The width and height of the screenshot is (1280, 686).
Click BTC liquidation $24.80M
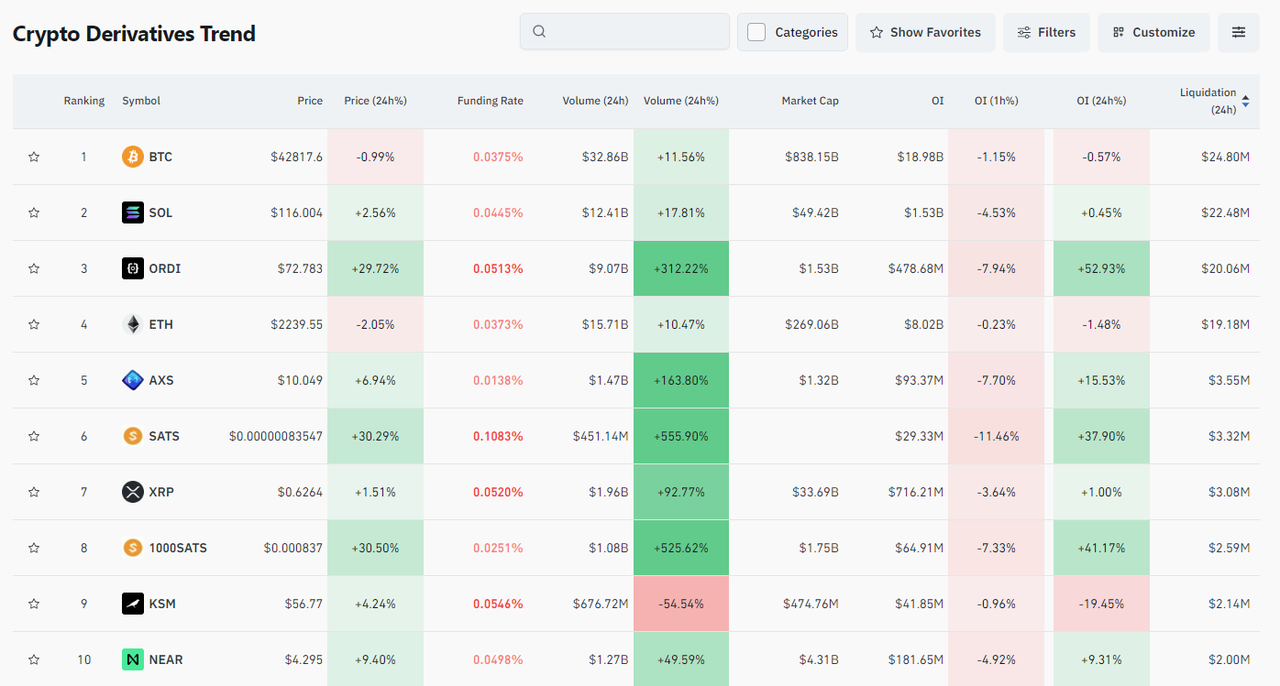tap(1226, 157)
